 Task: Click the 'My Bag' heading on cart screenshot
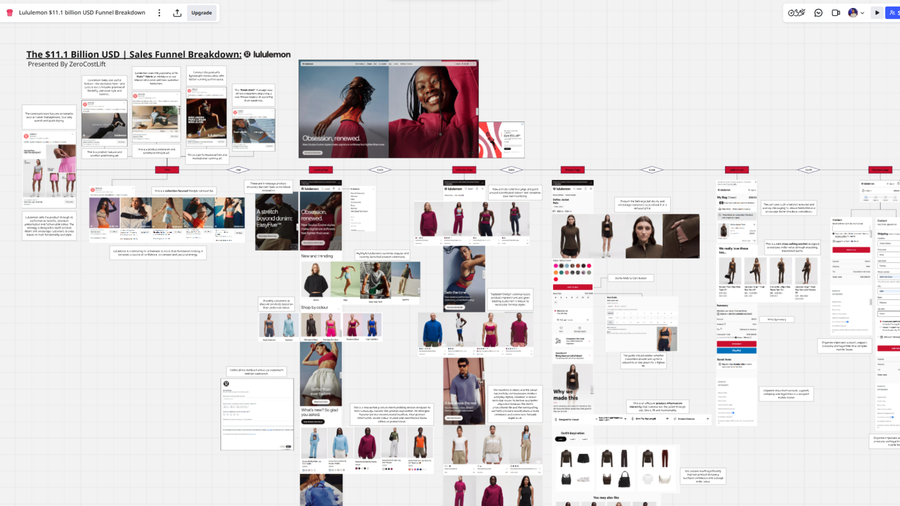click(x=722, y=197)
